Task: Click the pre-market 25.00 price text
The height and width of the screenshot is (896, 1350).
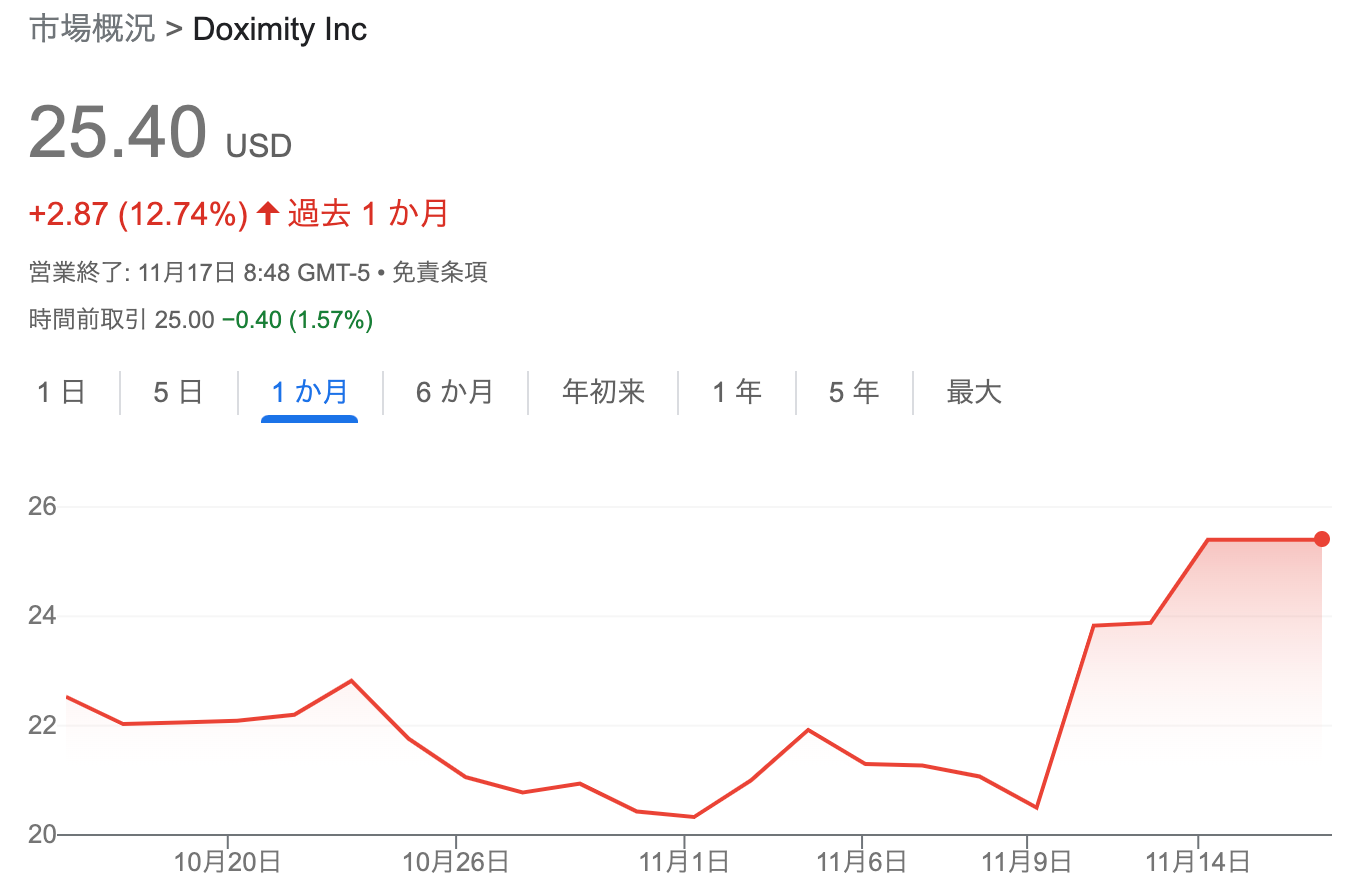Action: [x=185, y=320]
